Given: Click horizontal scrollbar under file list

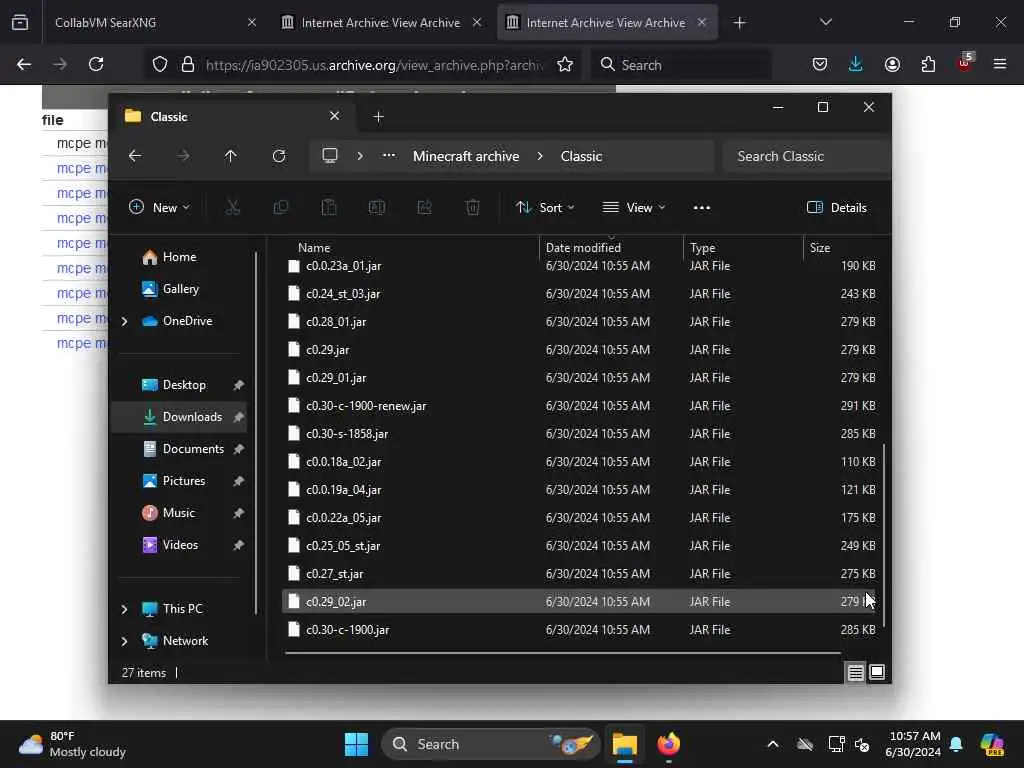Looking at the screenshot, I should pos(563,652).
